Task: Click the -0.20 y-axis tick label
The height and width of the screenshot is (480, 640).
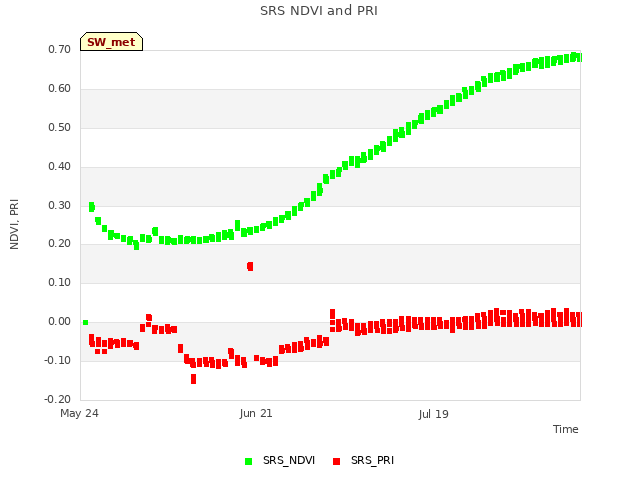Action: pyautogui.click(x=58, y=399)
